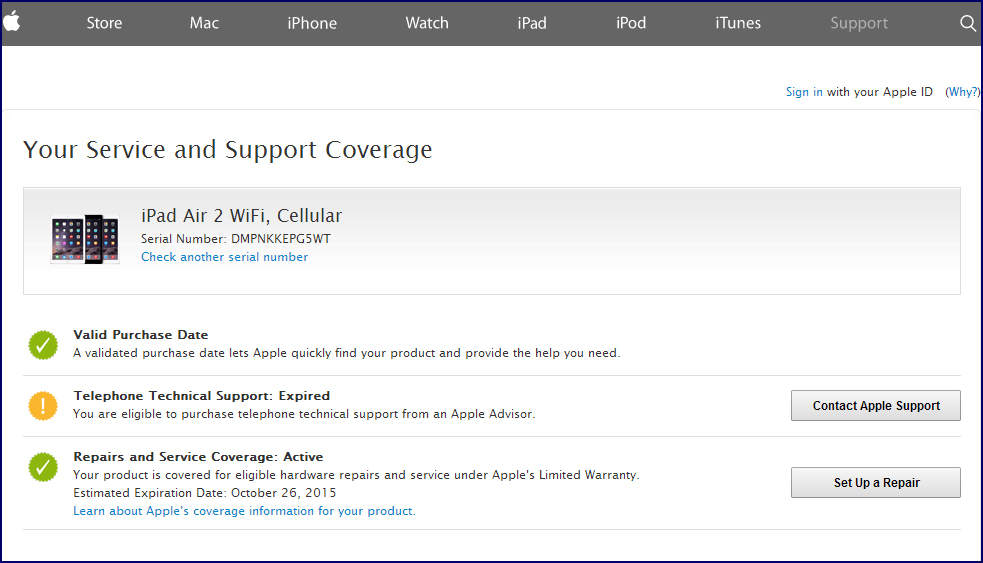Click the orange exclamation icon for Telephone Support
Screen dimensions: 983x563
click(x=43, y=406)
